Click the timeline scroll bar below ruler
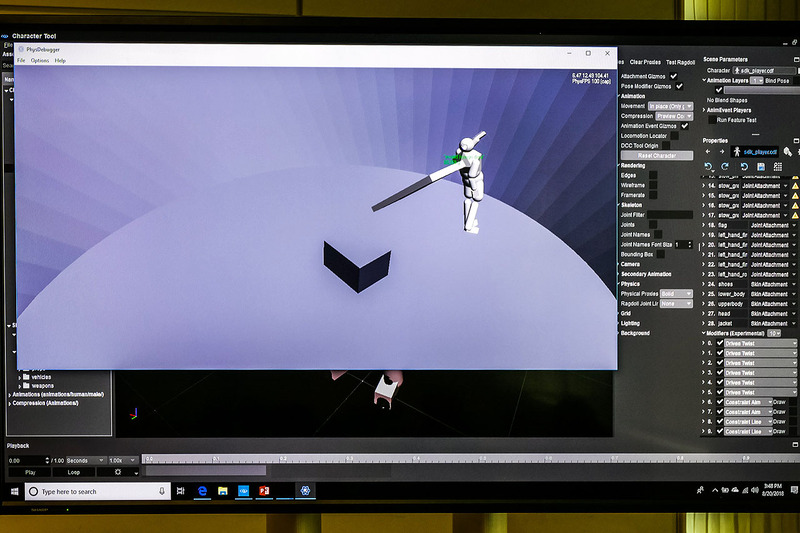 205,470
